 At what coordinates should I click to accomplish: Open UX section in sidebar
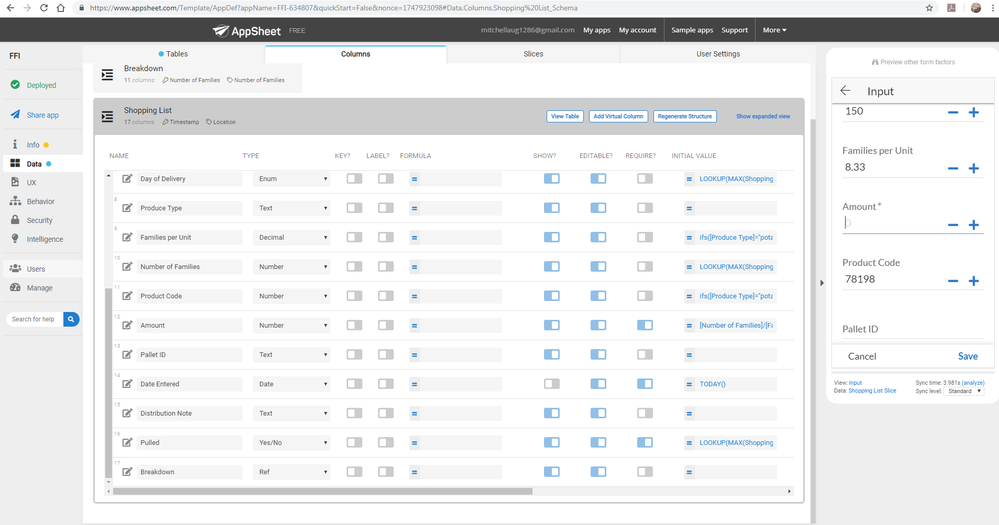[31, 182]
